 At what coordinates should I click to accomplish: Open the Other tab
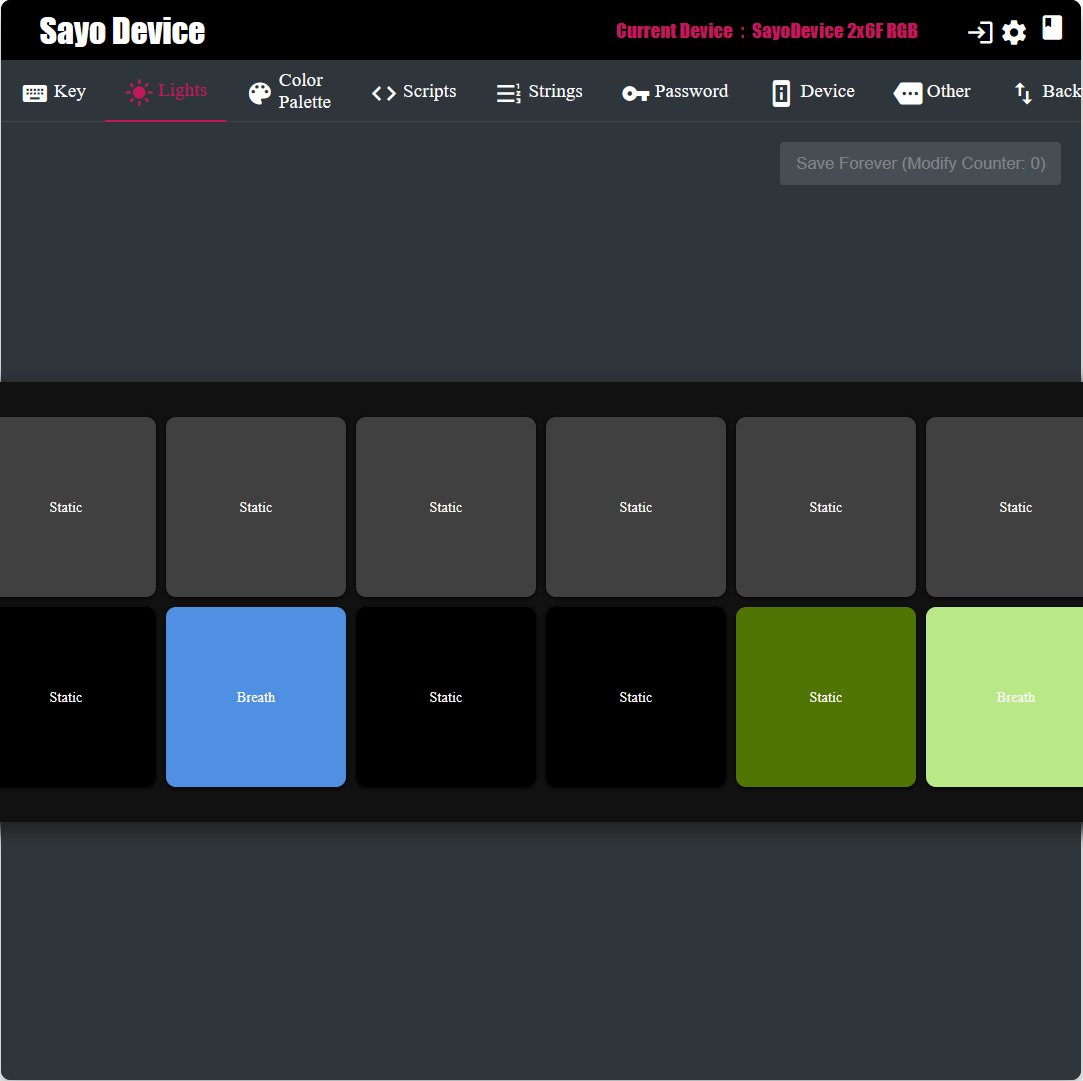(x=932, y=91)
